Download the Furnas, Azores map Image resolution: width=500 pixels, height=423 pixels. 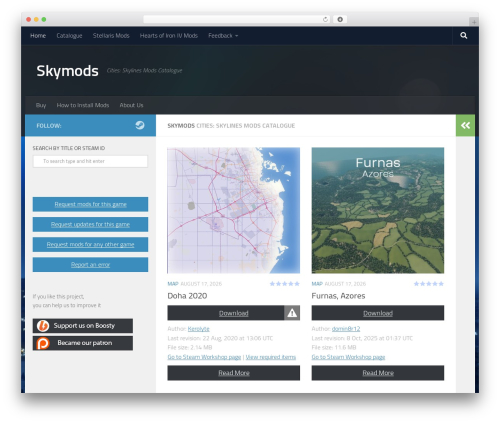(378, 313)
